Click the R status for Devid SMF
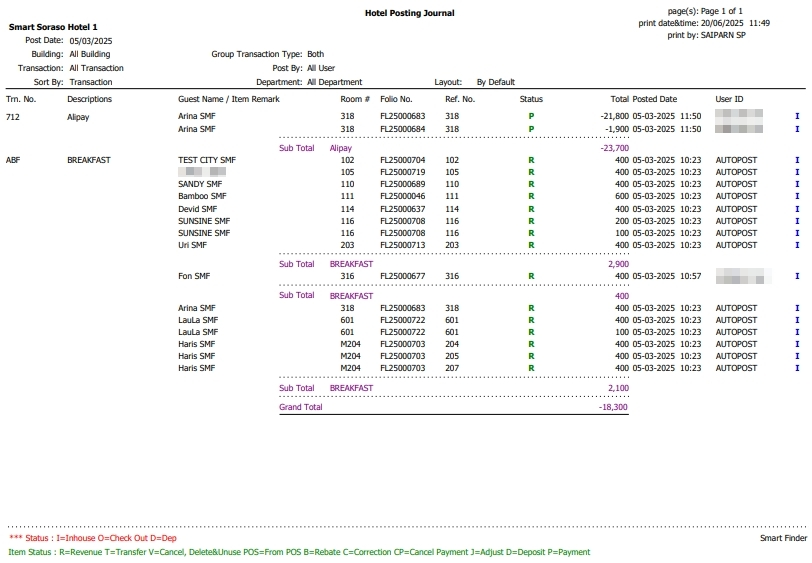Viewport: 812px width, 563px height. coord(531,209)
